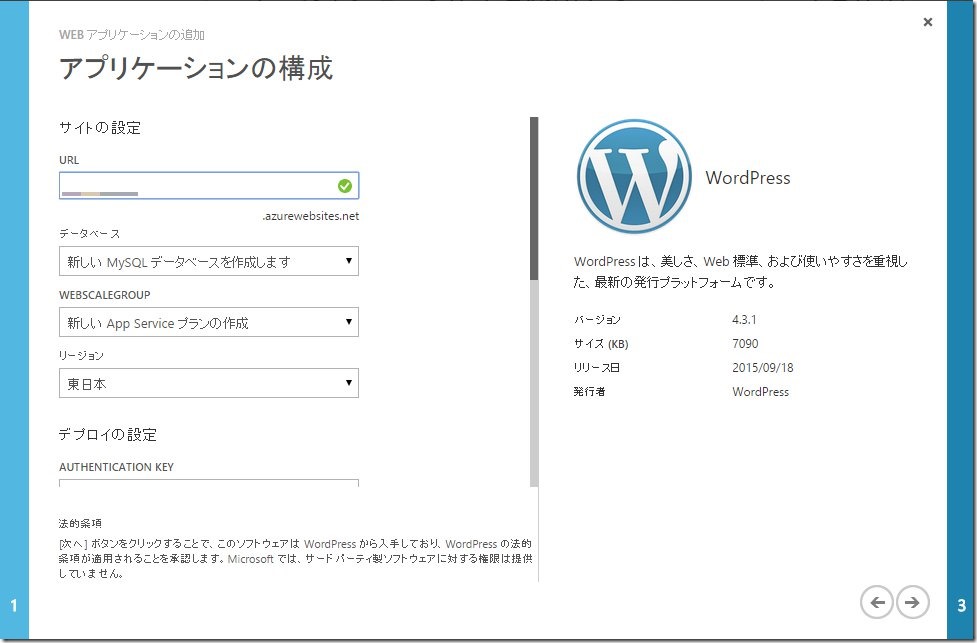Click the back navigation arrow icon
Image resolution: width=977 pixels, height=643 pixels.
[x=877, y=603]
